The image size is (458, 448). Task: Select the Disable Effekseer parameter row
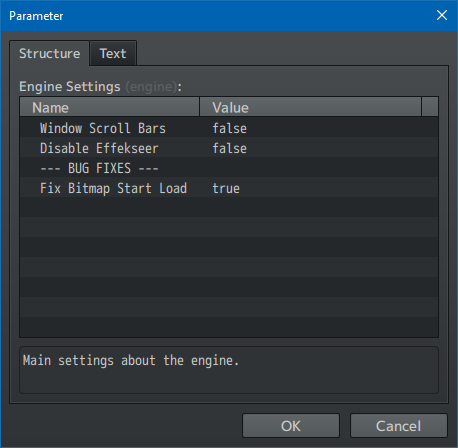click(229, 148)
